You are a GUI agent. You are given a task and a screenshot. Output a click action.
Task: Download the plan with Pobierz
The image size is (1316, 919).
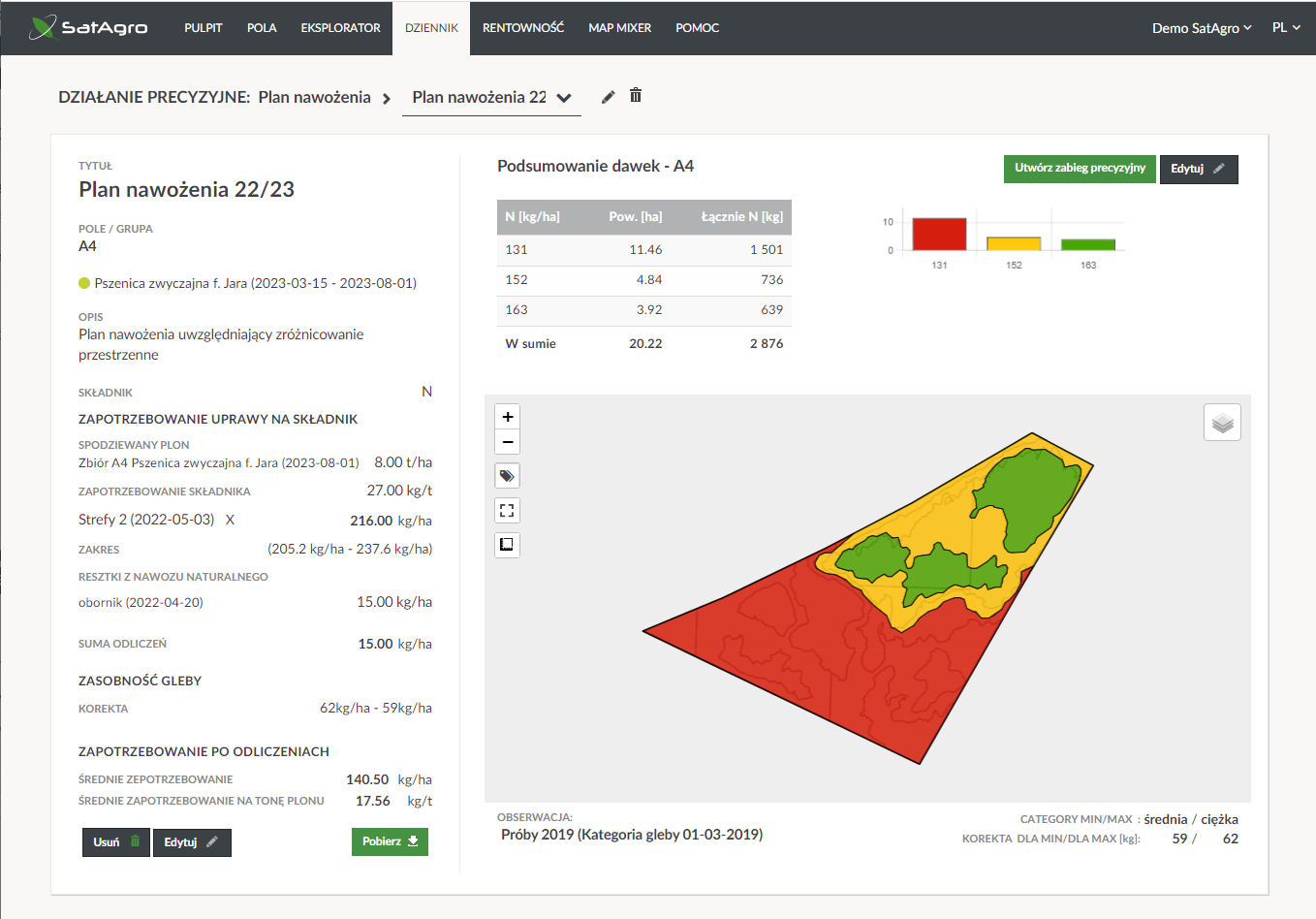(390, 841)
